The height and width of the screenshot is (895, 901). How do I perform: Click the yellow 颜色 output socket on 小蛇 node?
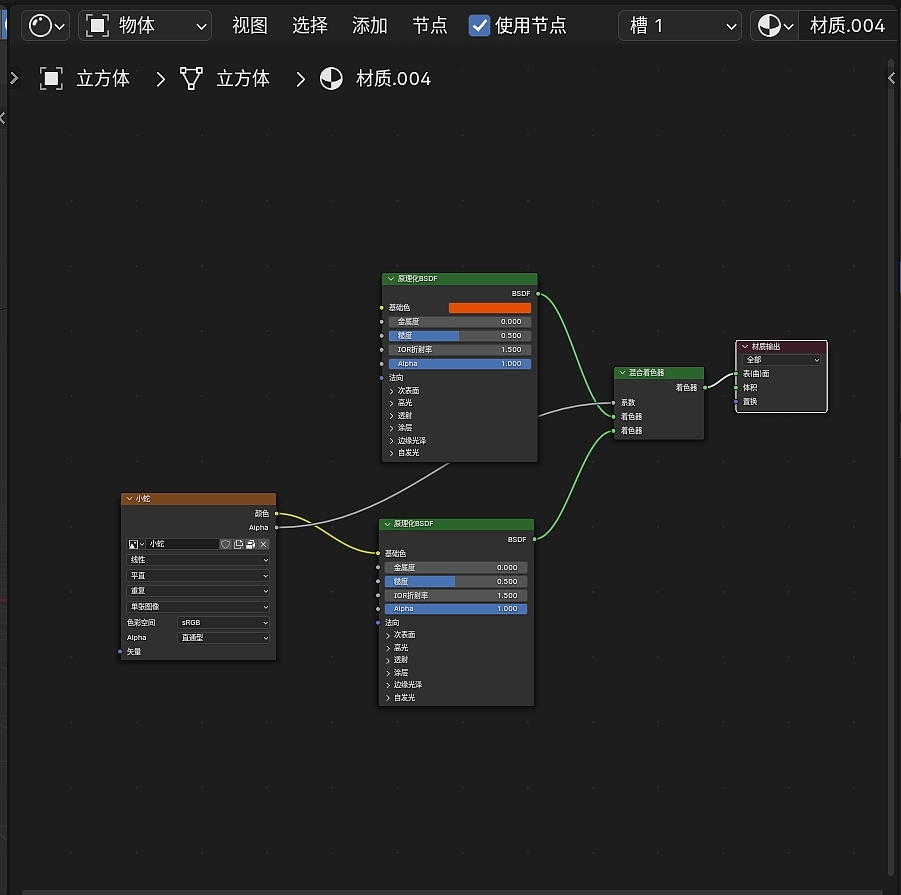tap(276, 514)
